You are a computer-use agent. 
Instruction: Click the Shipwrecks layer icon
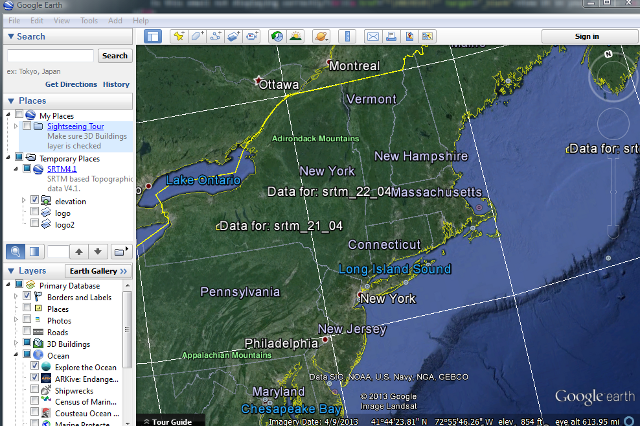click(x=46, y=390)
